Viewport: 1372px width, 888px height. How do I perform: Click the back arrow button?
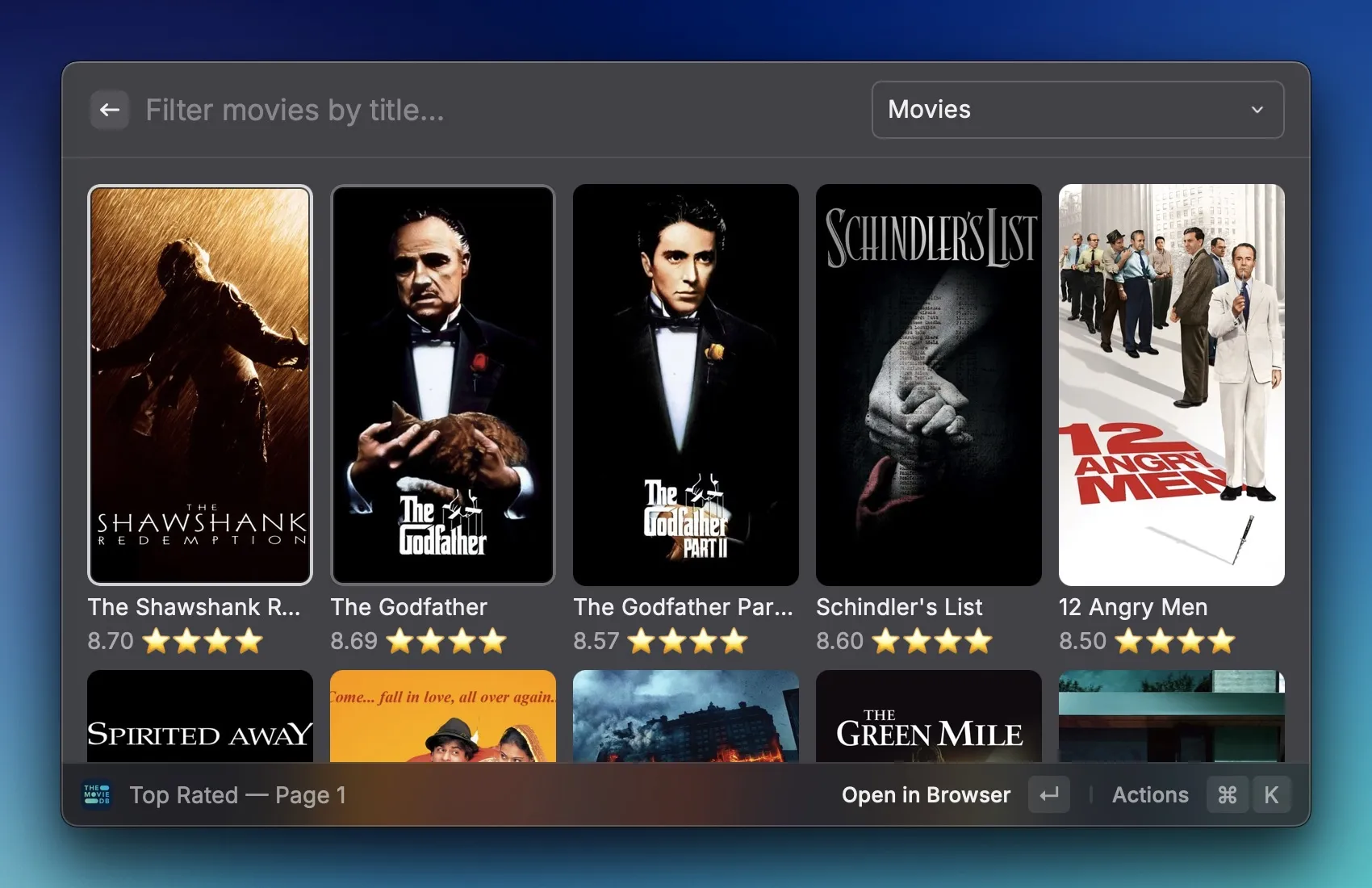tap(110, 110)
